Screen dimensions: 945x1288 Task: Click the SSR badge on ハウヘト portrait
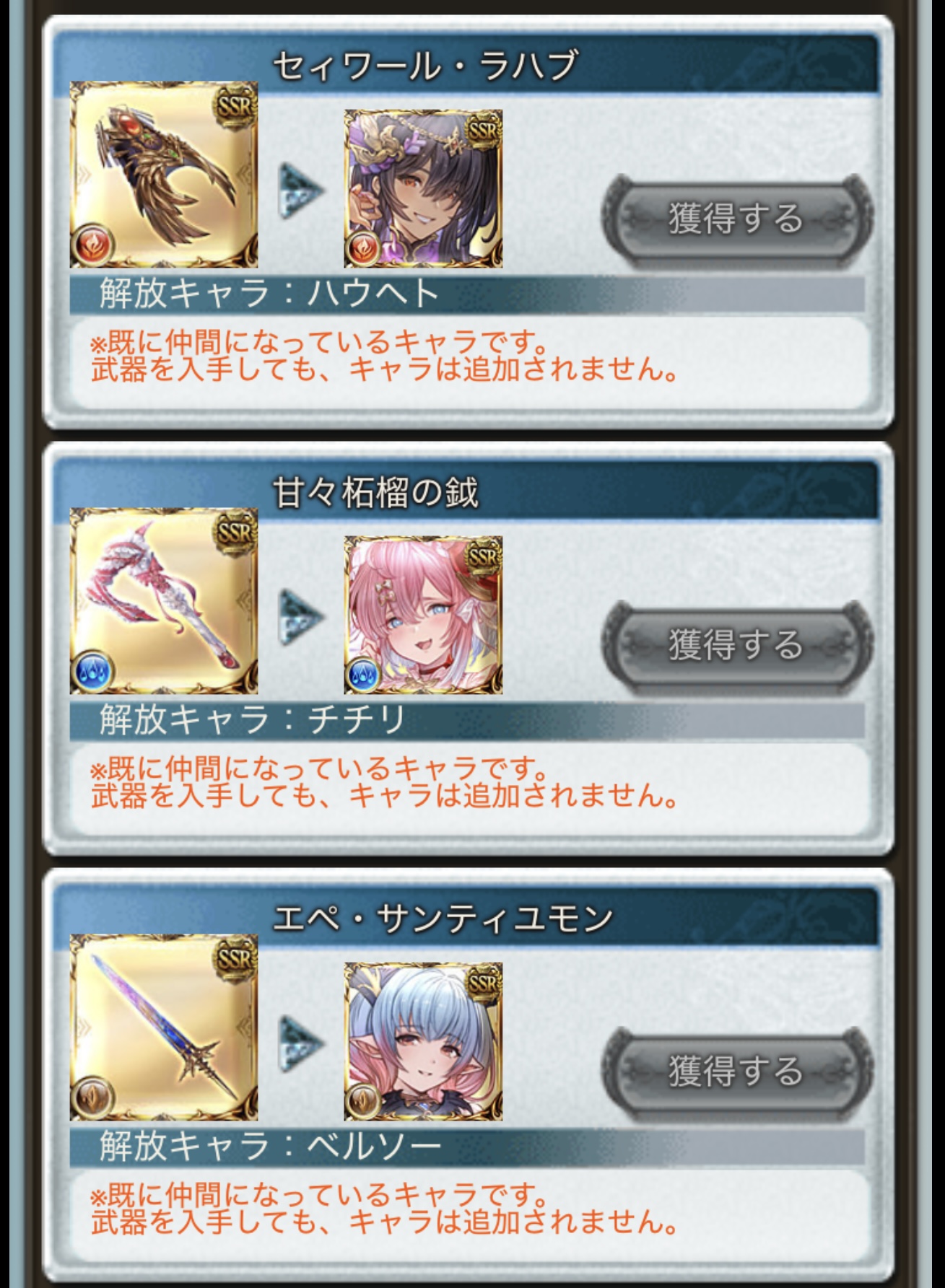pos(482,131)
